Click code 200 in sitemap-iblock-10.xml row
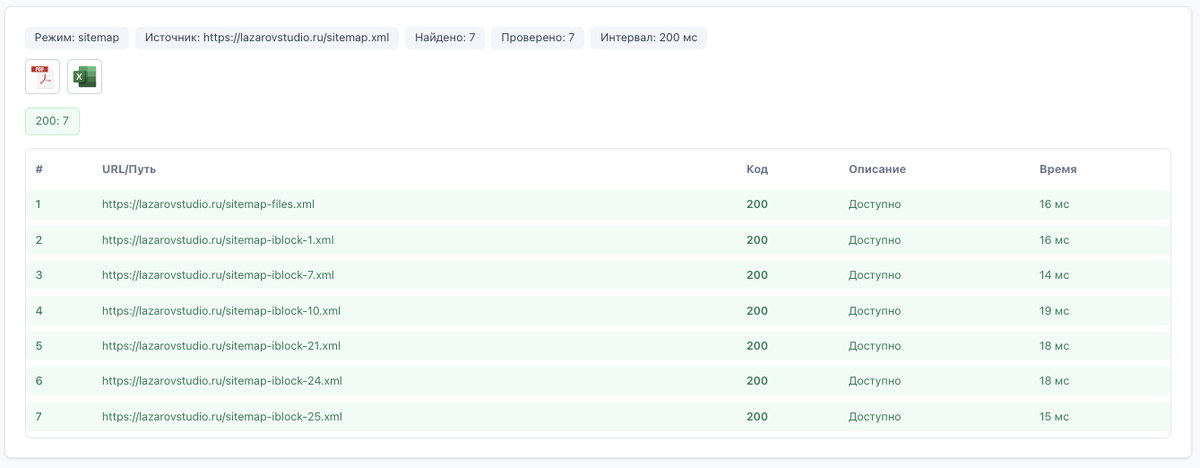 pyautogui.click(x=757, y=311)
